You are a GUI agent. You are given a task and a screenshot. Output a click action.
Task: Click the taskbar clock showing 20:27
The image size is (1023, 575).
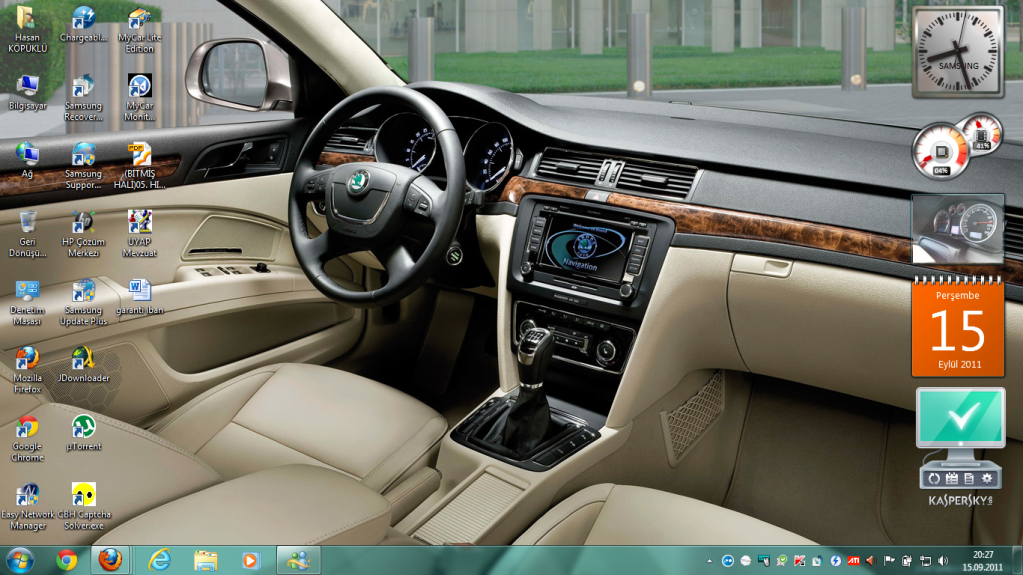pos(983,560)
